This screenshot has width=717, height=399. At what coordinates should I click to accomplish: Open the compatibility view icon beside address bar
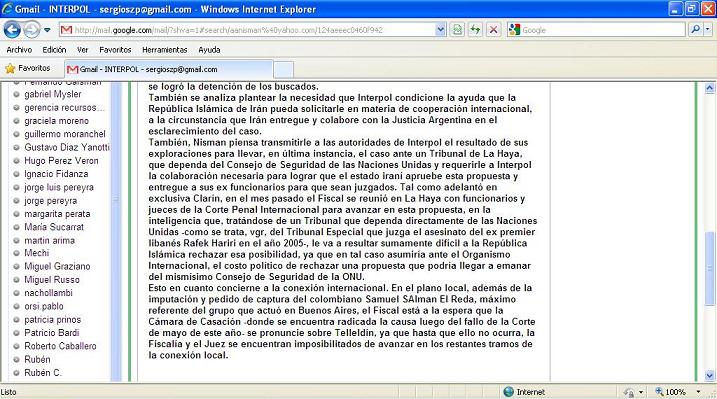pyautogui.click(x=457, y=30)
